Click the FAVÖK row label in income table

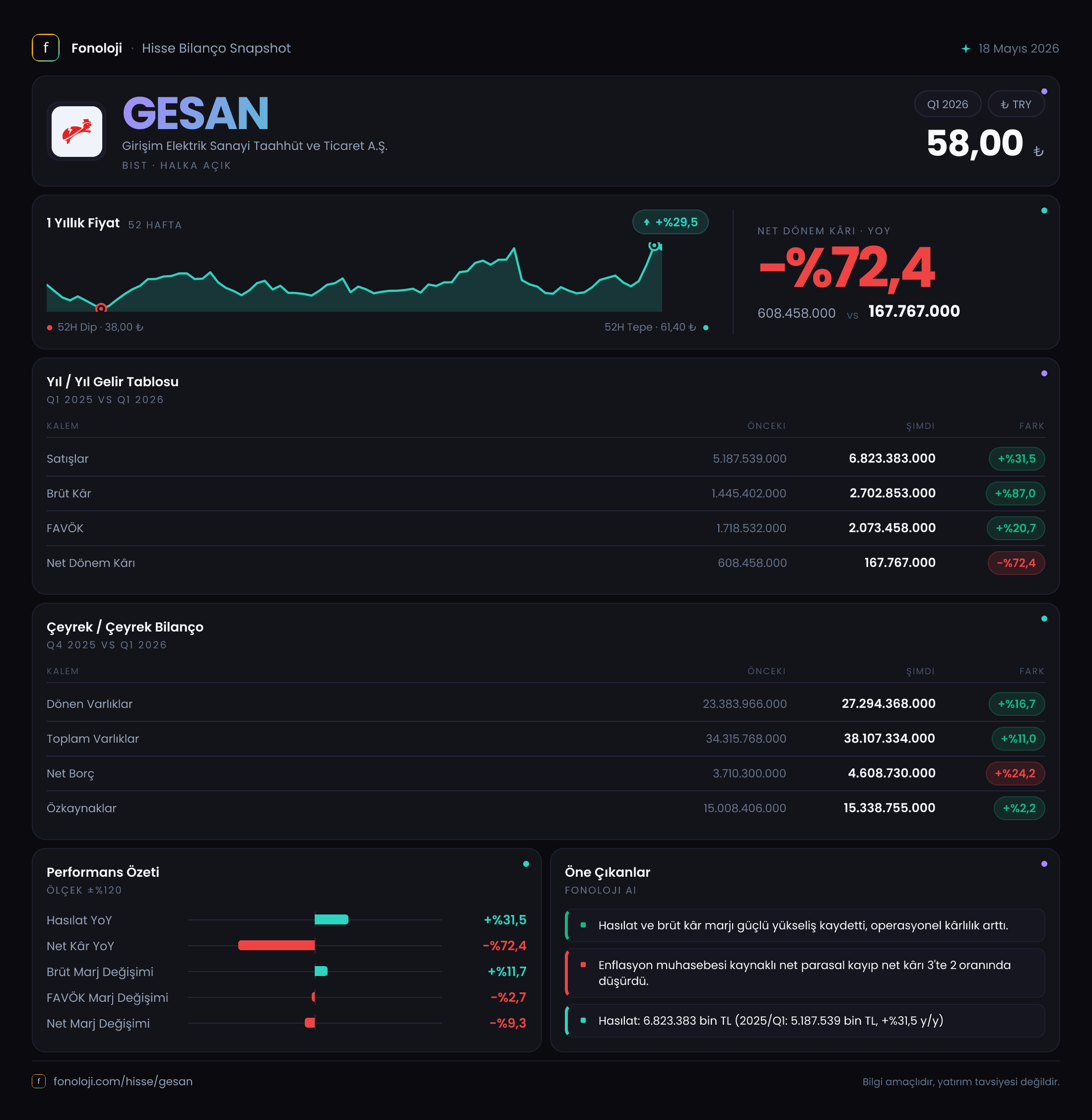pyautogui.click(x=65, y=528)
